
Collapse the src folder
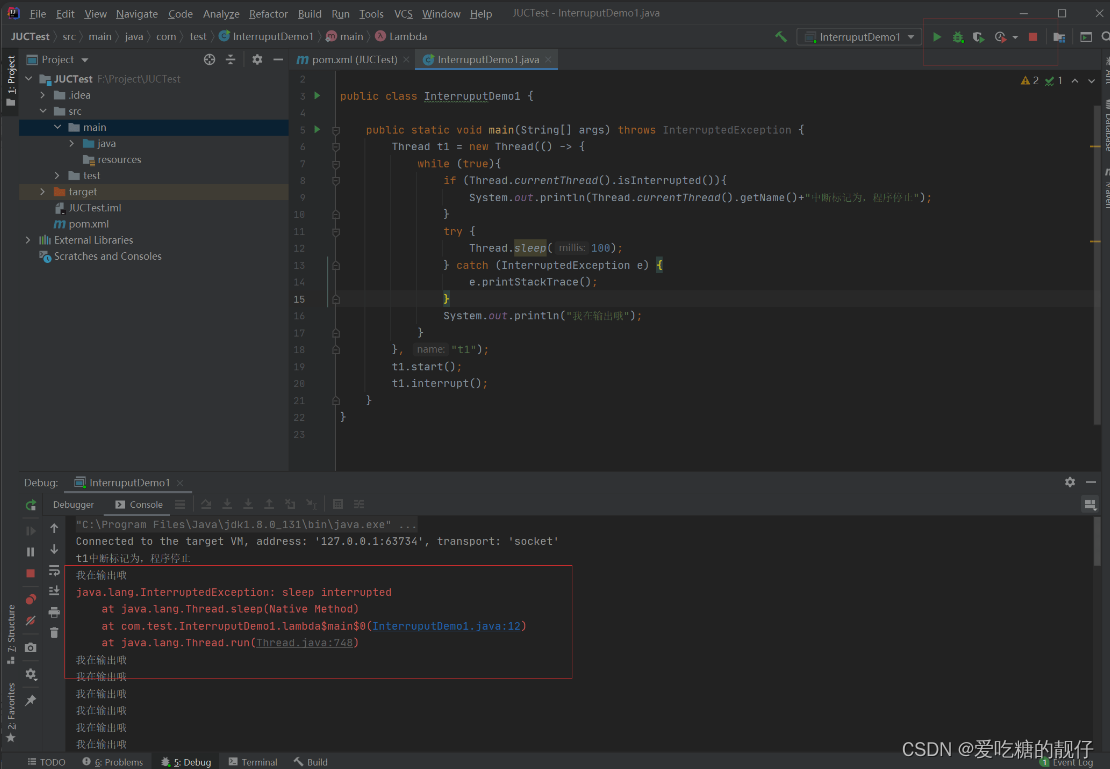(43, 111)
